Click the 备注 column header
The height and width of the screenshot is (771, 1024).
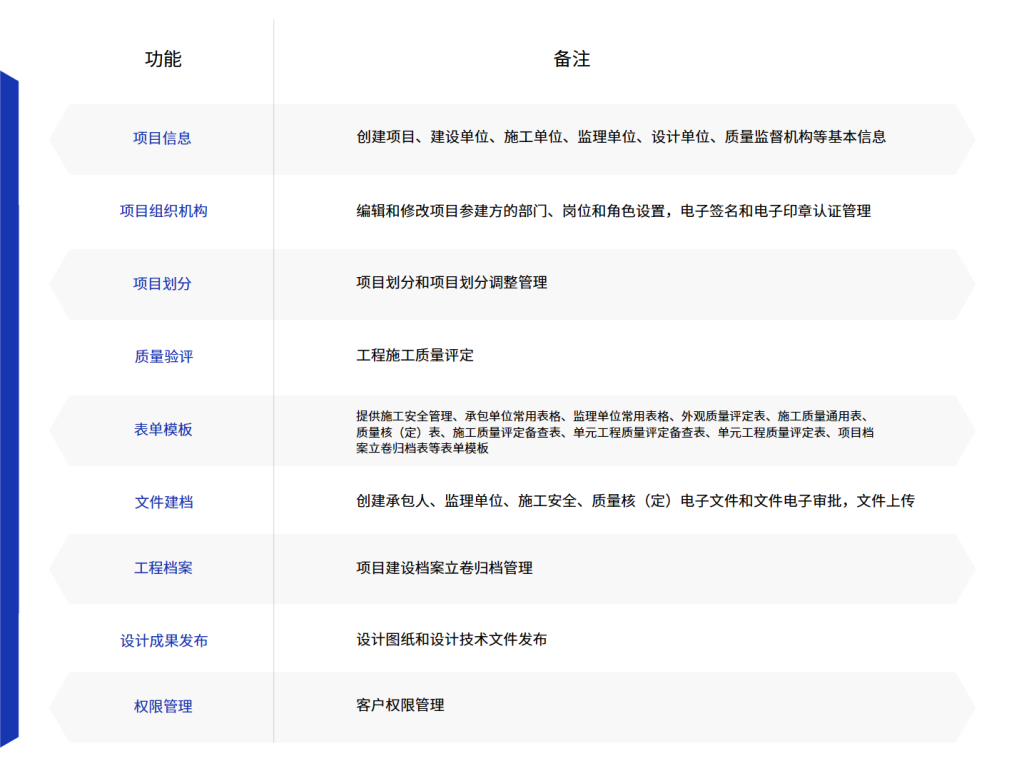(x=572, y=59)
